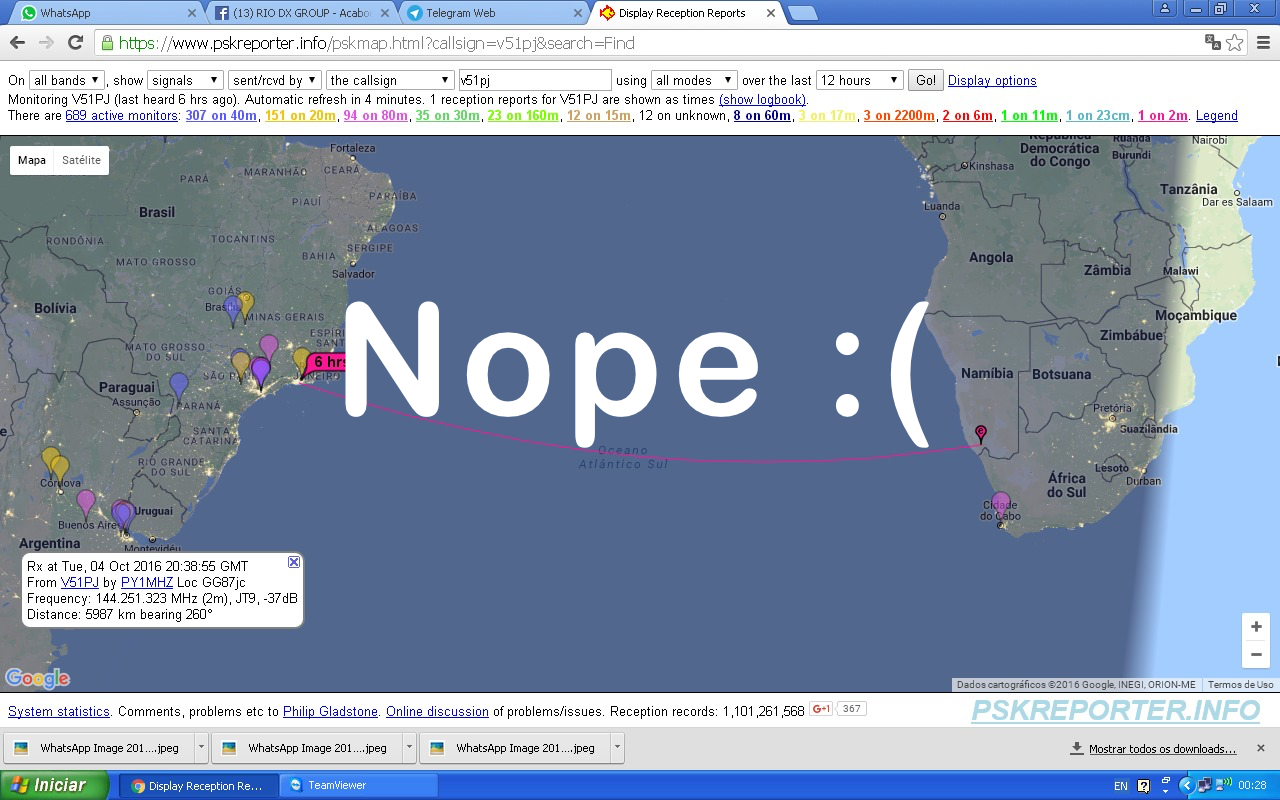
Task: Open TeamViewer from the taskbar
Action: pos(358,785)
